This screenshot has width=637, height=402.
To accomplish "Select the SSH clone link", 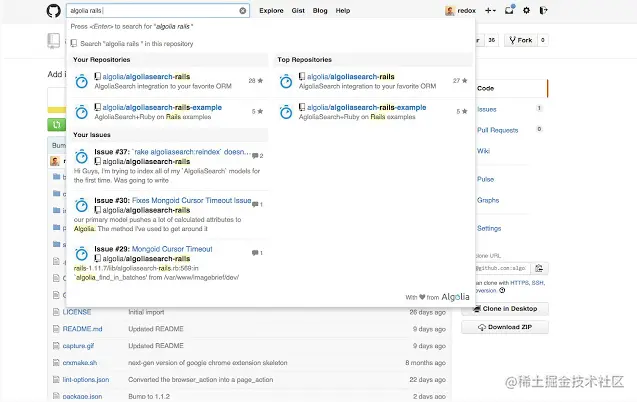I will 537,283.
